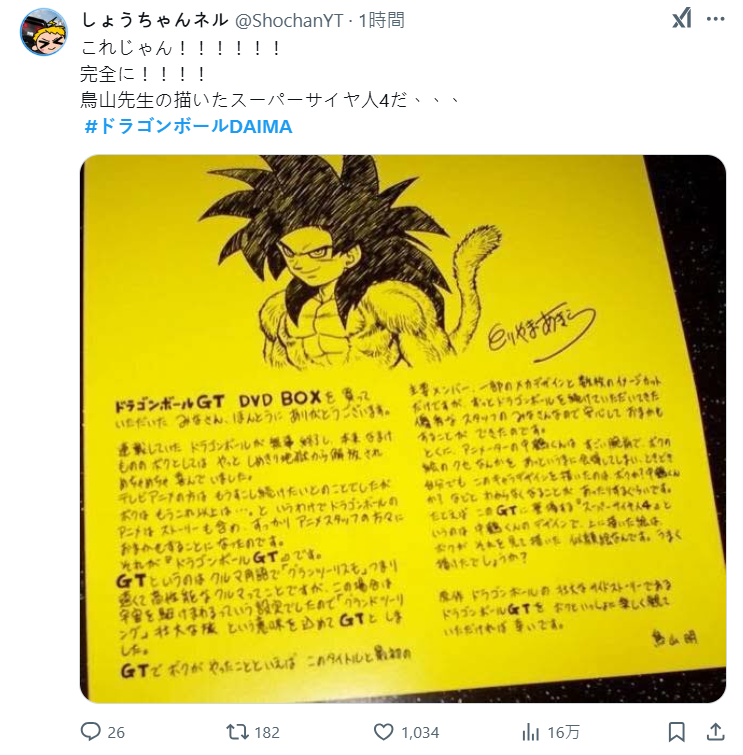Open view analytics bar chart icon
Screen dimensions: 743x755
click(531, 732)
